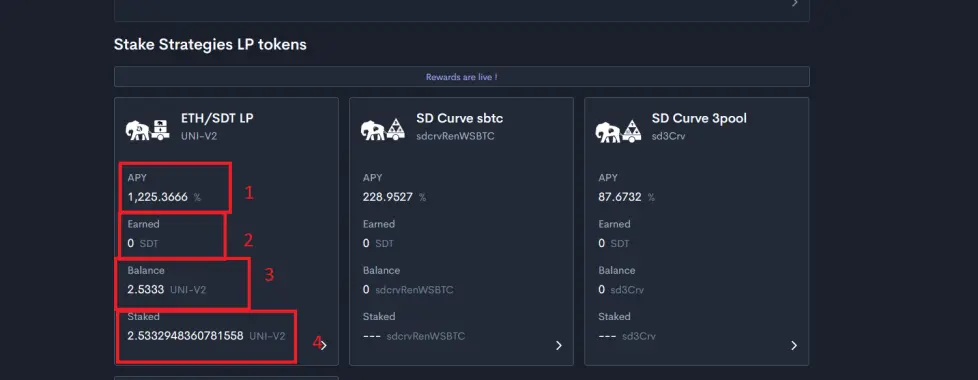Click the 1,225.3666 APY value
The width and height of the screenshot is (978, 380).
tap(158, 197)
